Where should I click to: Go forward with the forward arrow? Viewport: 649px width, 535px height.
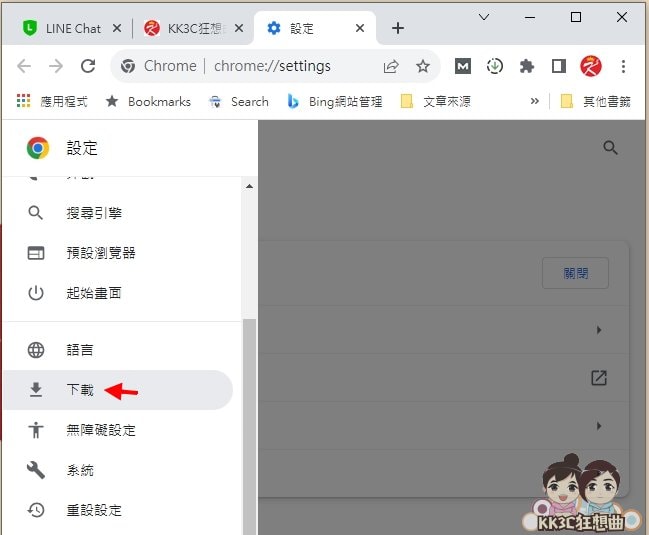click(56, 66)
